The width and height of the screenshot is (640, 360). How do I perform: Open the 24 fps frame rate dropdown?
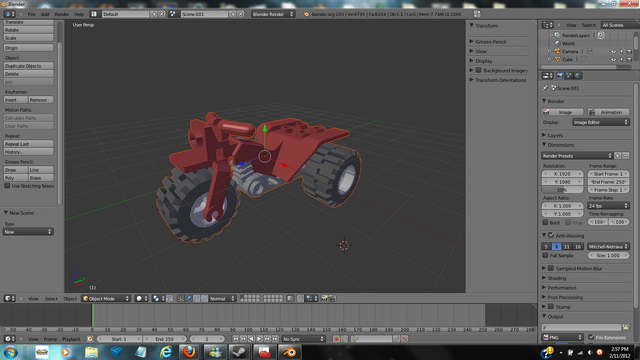point(608,206)
